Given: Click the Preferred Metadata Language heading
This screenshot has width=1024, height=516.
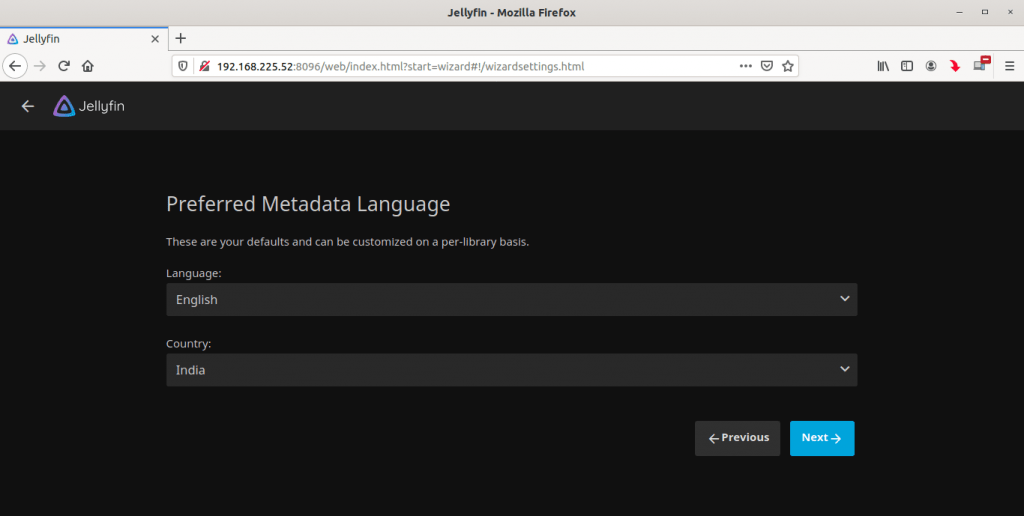Looking at the screenshot, I should pyautogui.click(x=308, y=204).
